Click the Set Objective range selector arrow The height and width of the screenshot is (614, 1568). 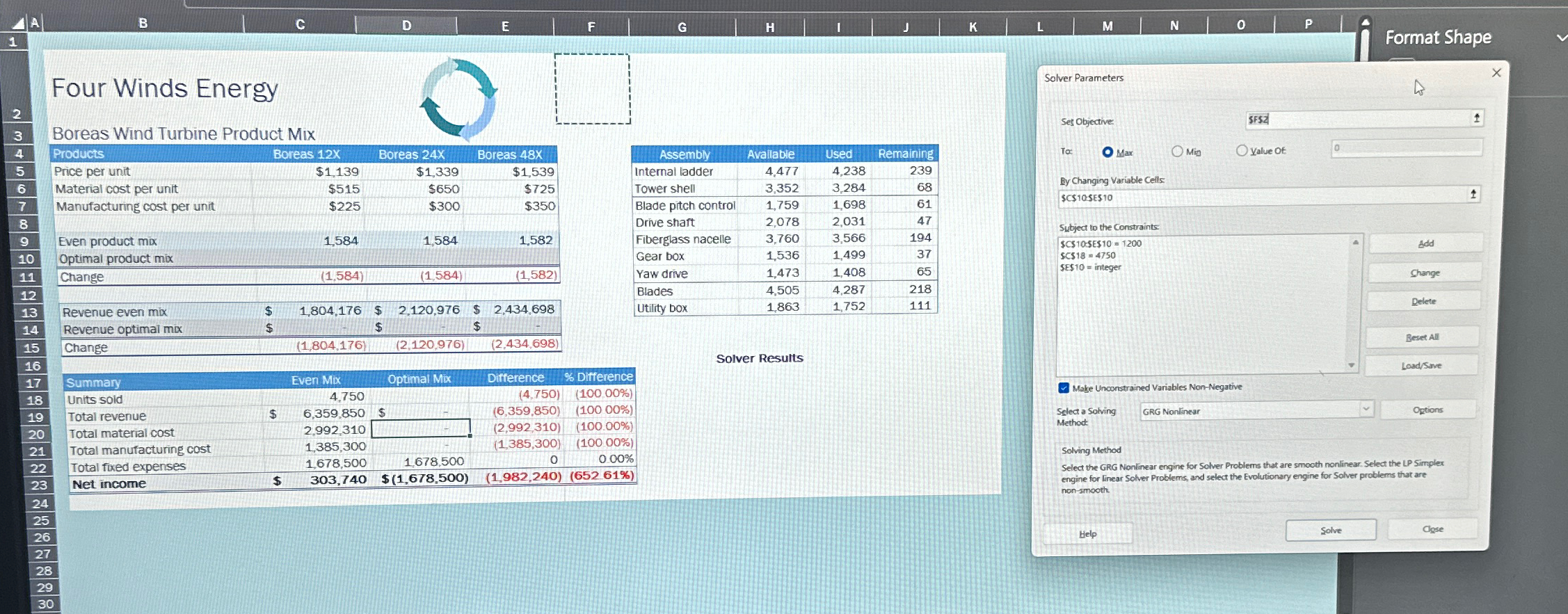click(1476, 118)
